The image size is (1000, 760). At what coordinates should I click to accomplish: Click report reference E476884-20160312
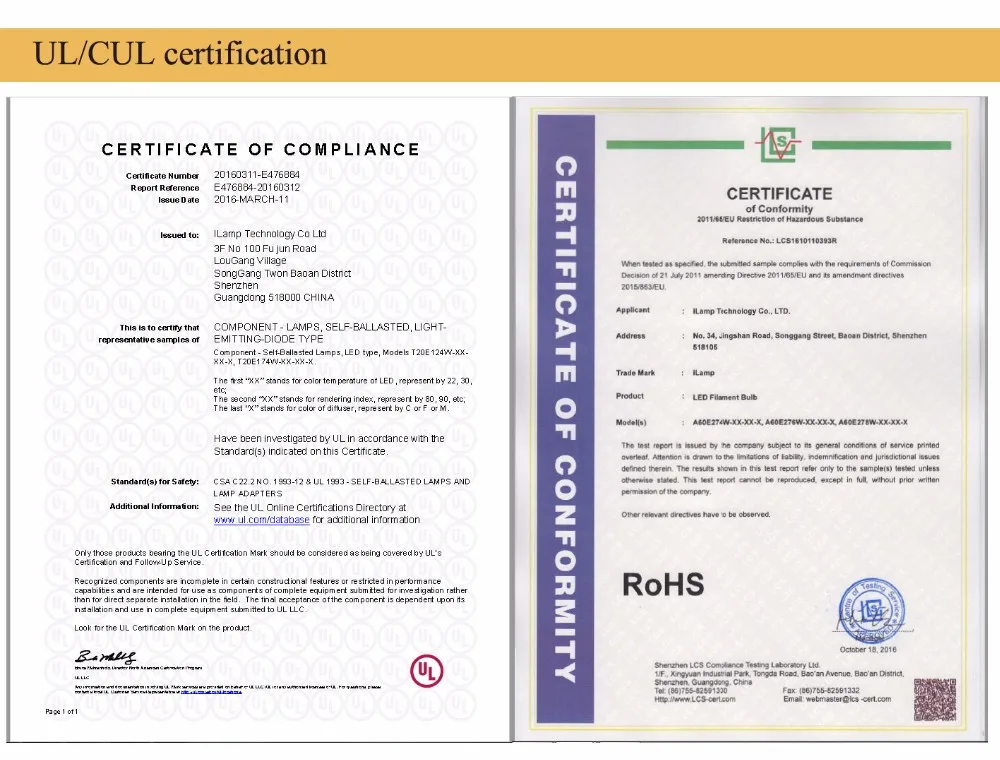click(x=256, y=187)
